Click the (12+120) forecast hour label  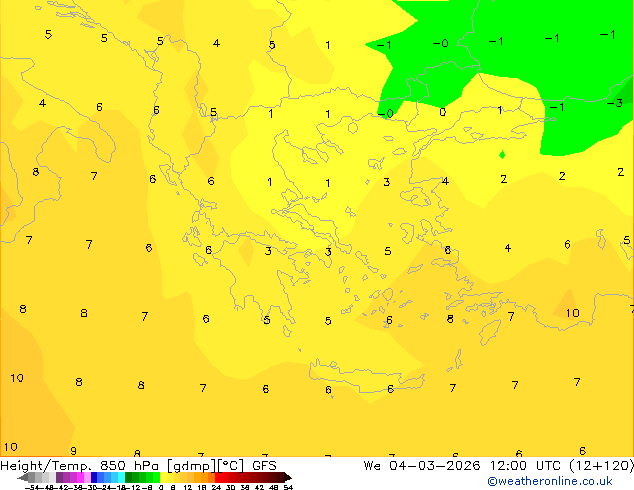point(602,466)
